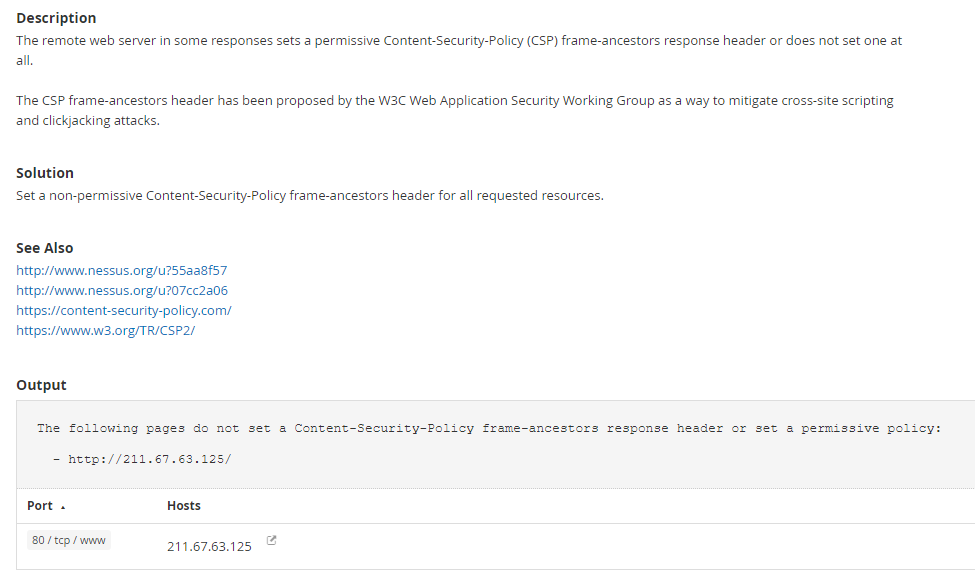This screenshot has width=975, height=570.
Task: Click the Output section heading
Action: pos(41,385)
